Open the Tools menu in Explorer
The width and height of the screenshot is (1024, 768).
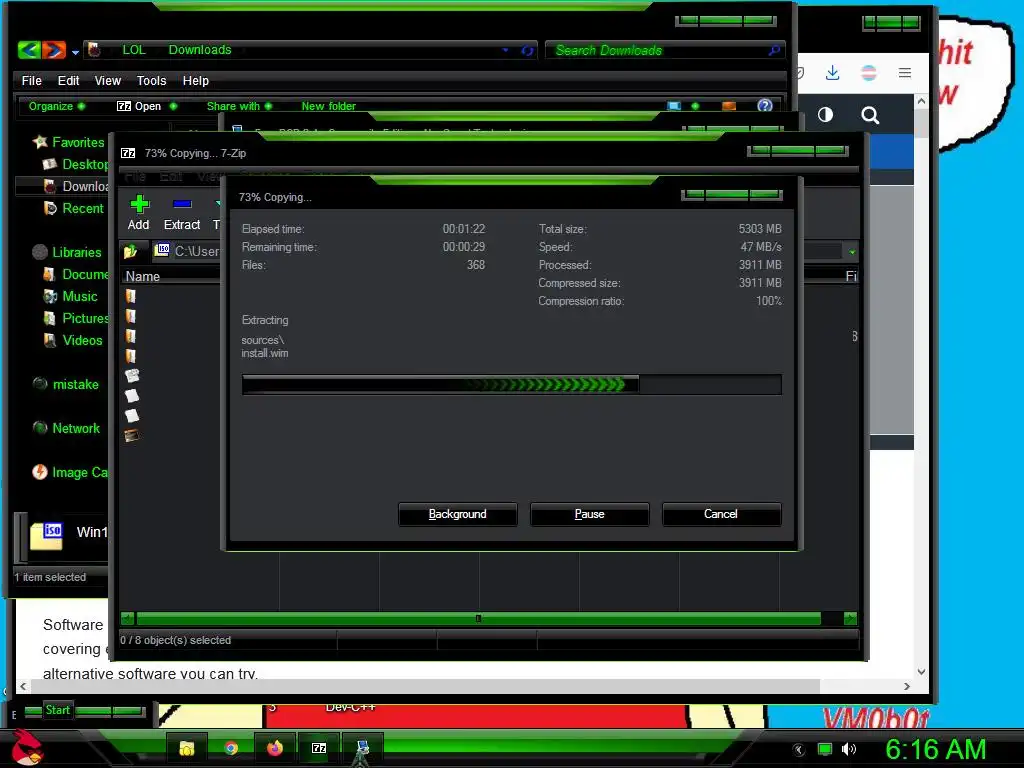click(152, 80)
